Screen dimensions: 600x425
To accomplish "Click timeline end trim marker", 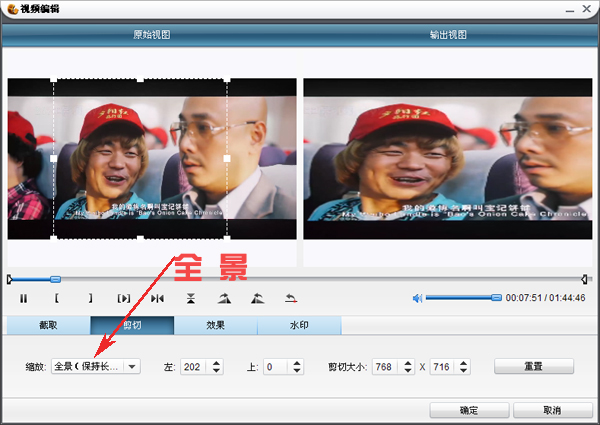I will [x=584, y=279].
